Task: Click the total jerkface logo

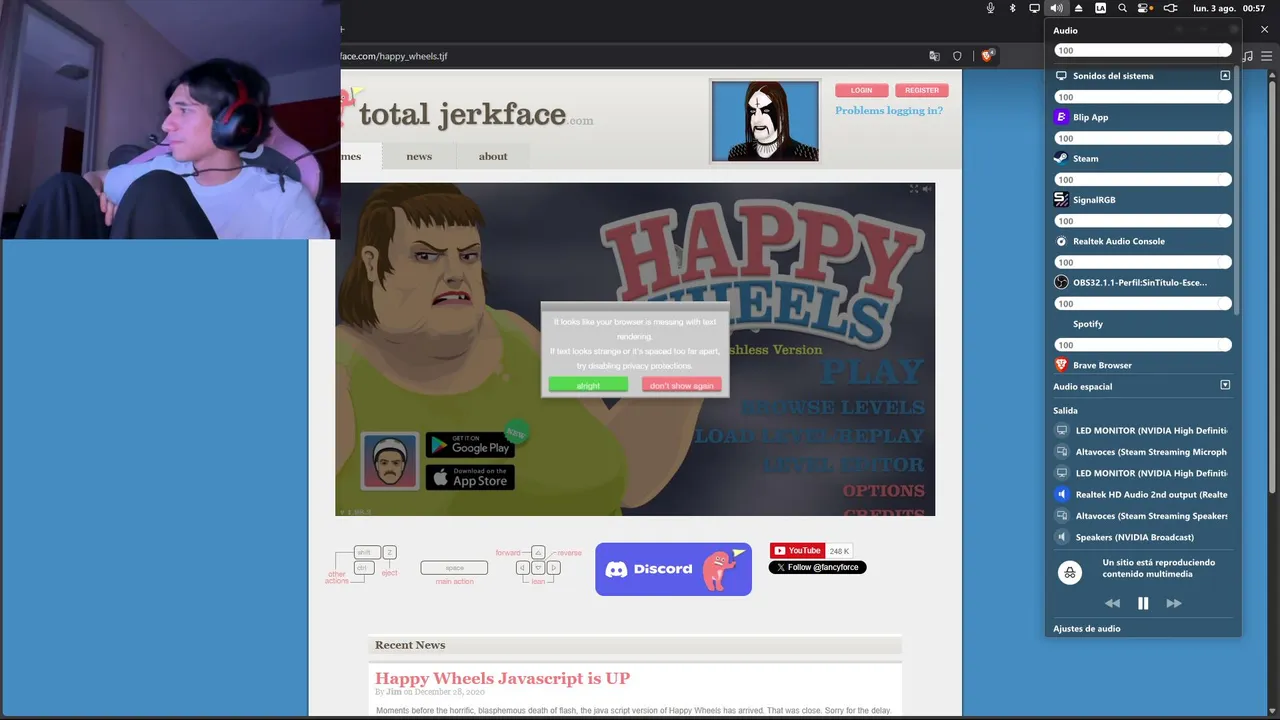Action: point(467,113)
